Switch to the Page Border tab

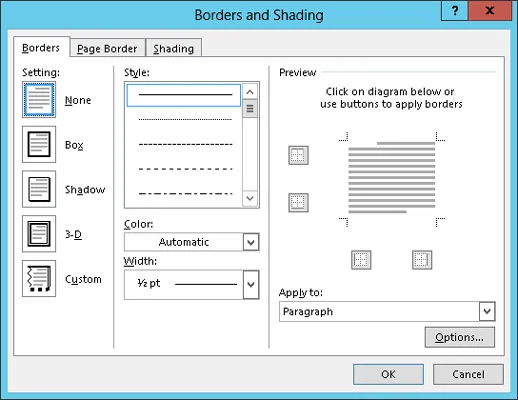(x=107, y=49)
